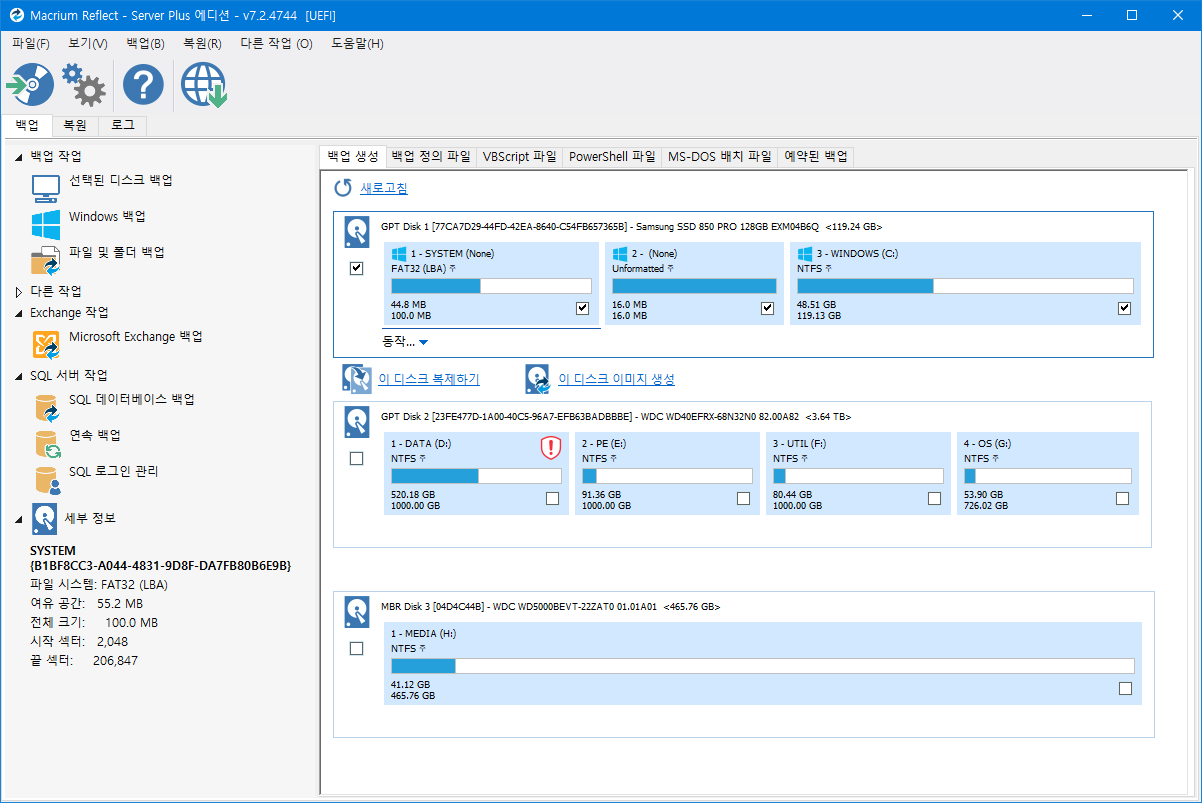
Task: Check the MEDIA (H:) partition checkbox
Action: click(x=1125, y=688)
